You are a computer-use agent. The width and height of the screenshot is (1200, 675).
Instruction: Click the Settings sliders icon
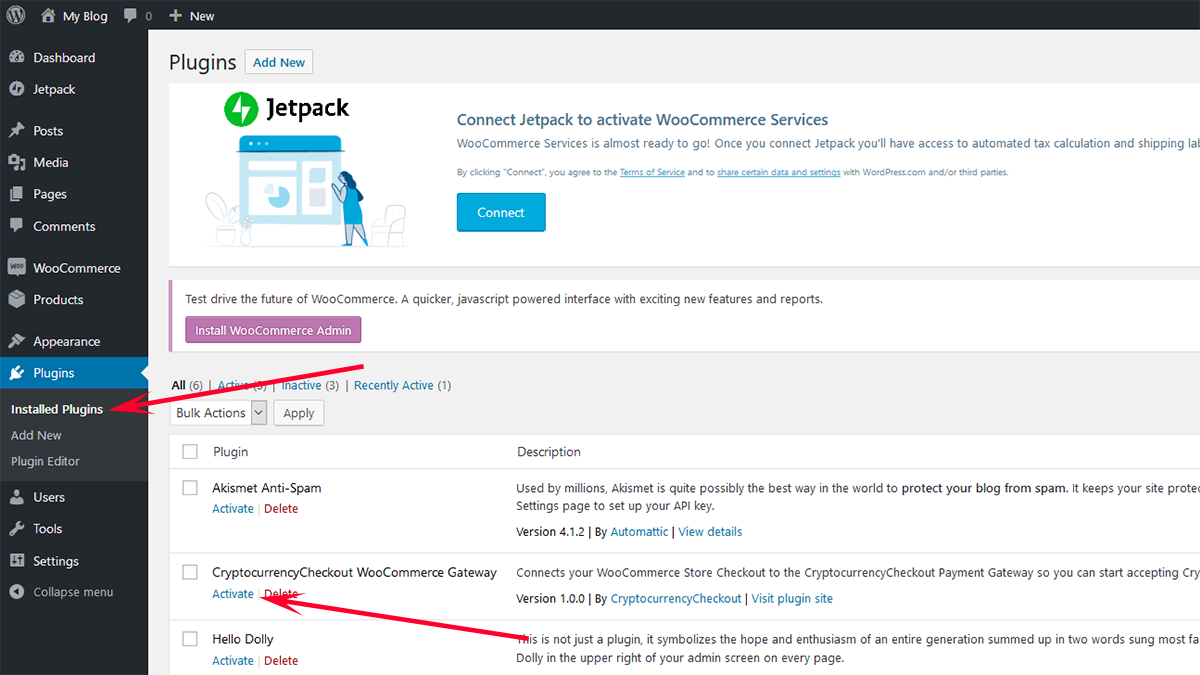(x=17, y=561)
